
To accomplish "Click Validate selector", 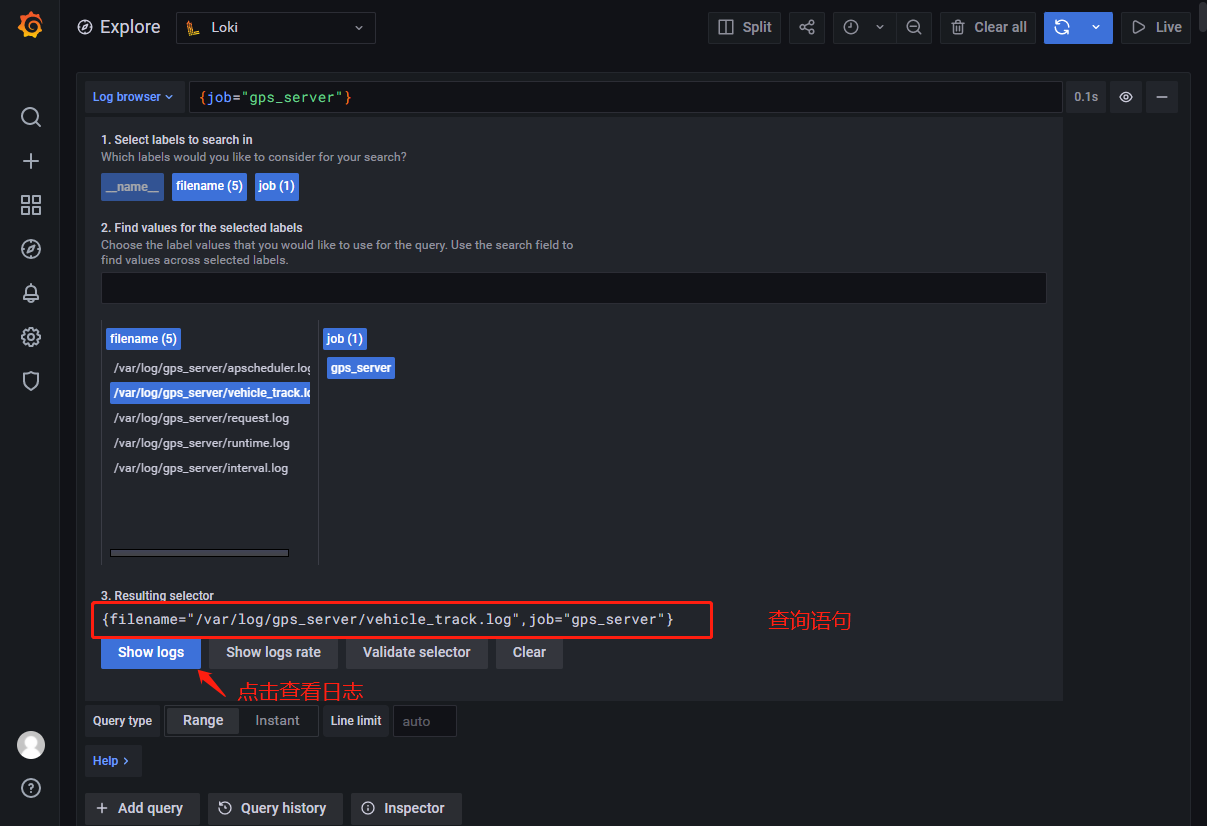I will (417, 652).
